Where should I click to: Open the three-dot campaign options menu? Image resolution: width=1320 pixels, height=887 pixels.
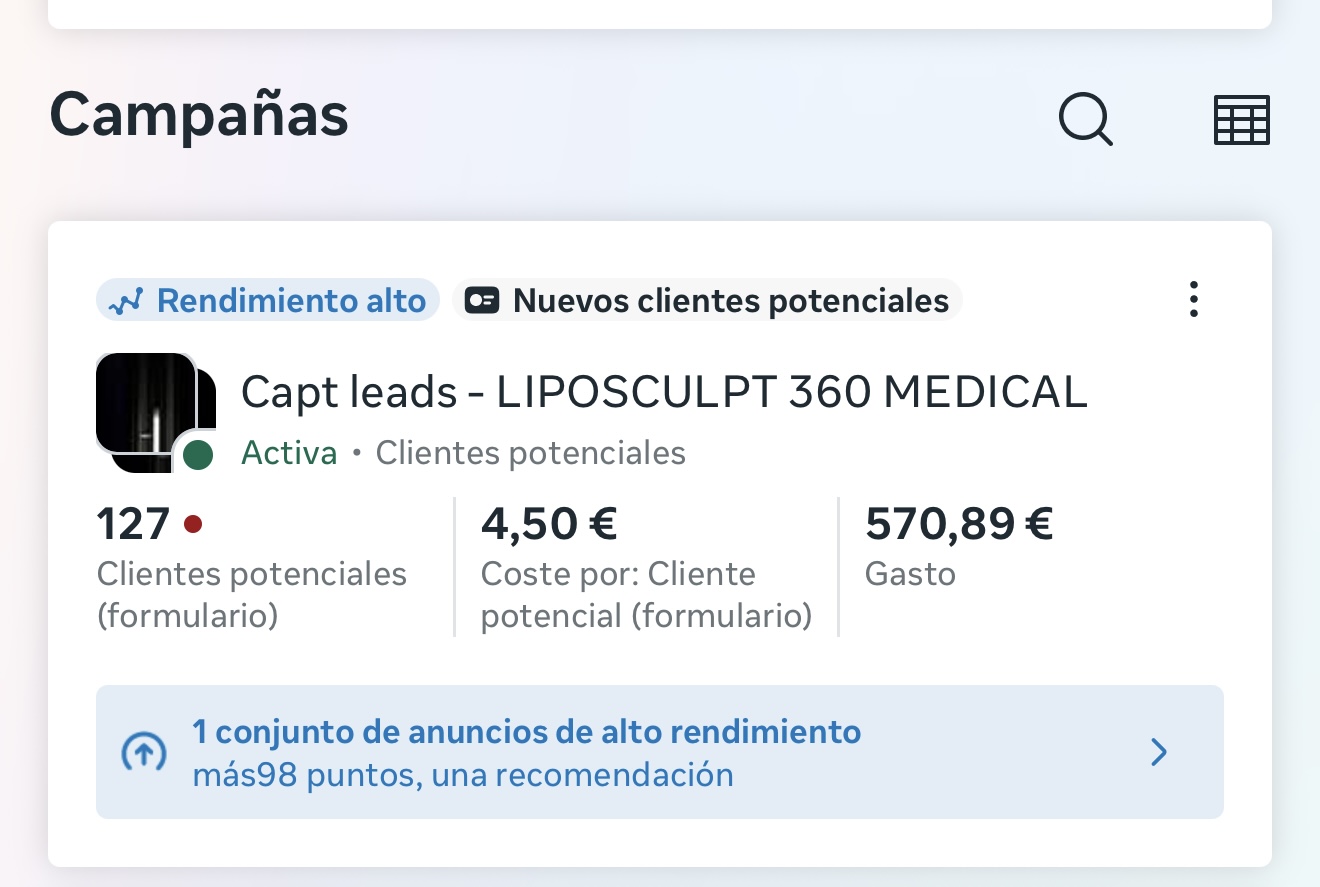click(1193, 299)
